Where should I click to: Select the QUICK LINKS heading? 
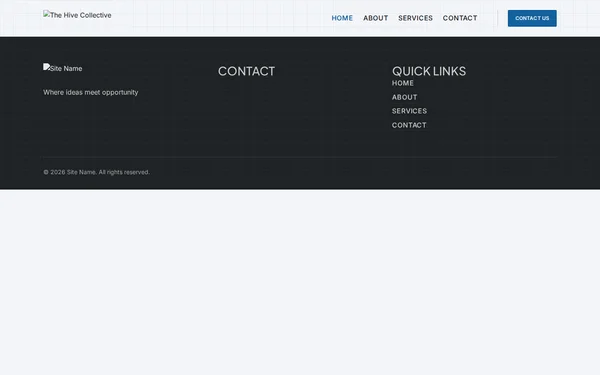pos(429,71)
